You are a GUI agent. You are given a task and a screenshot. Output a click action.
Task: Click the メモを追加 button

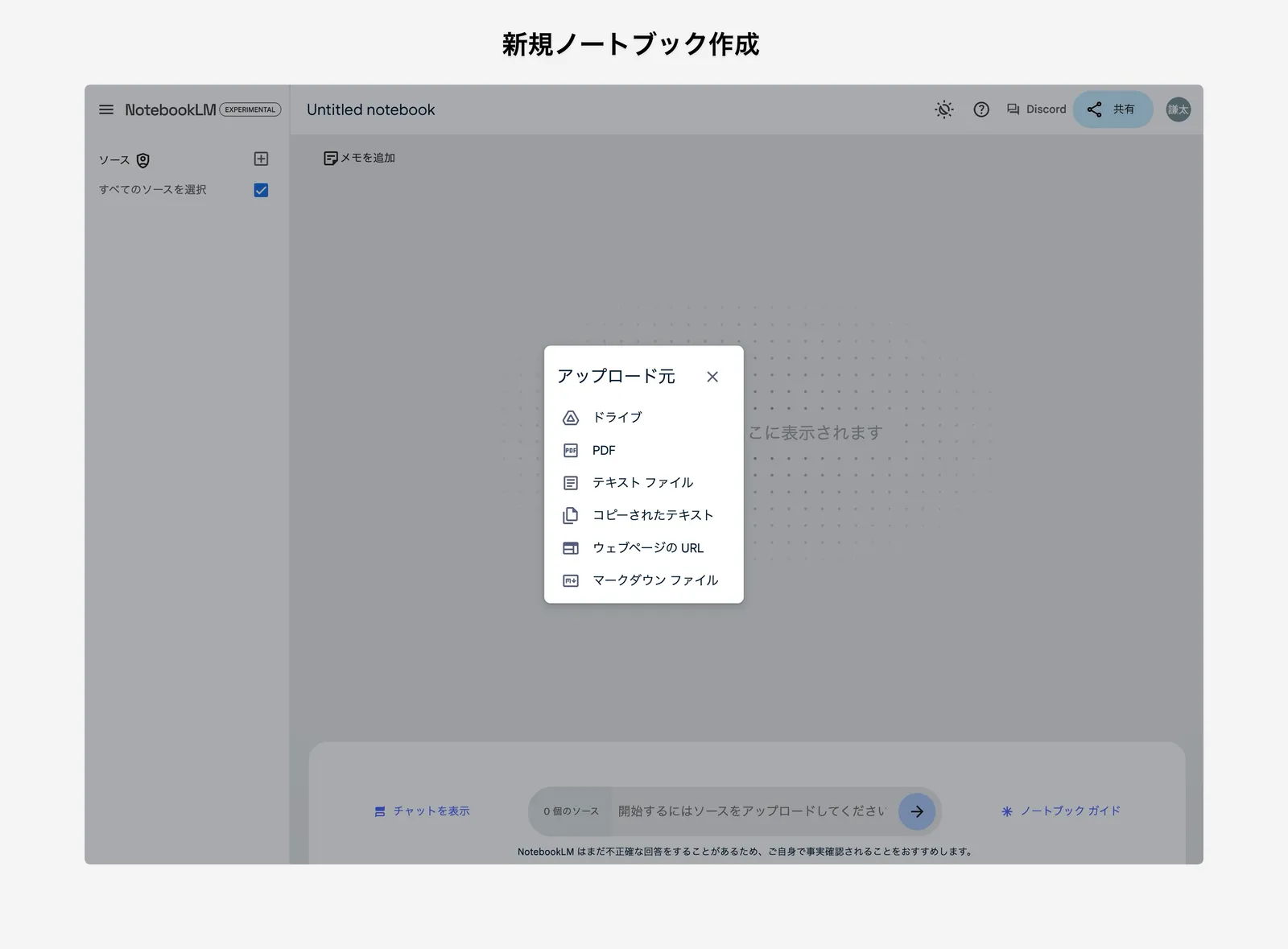(x=359, y=158)
